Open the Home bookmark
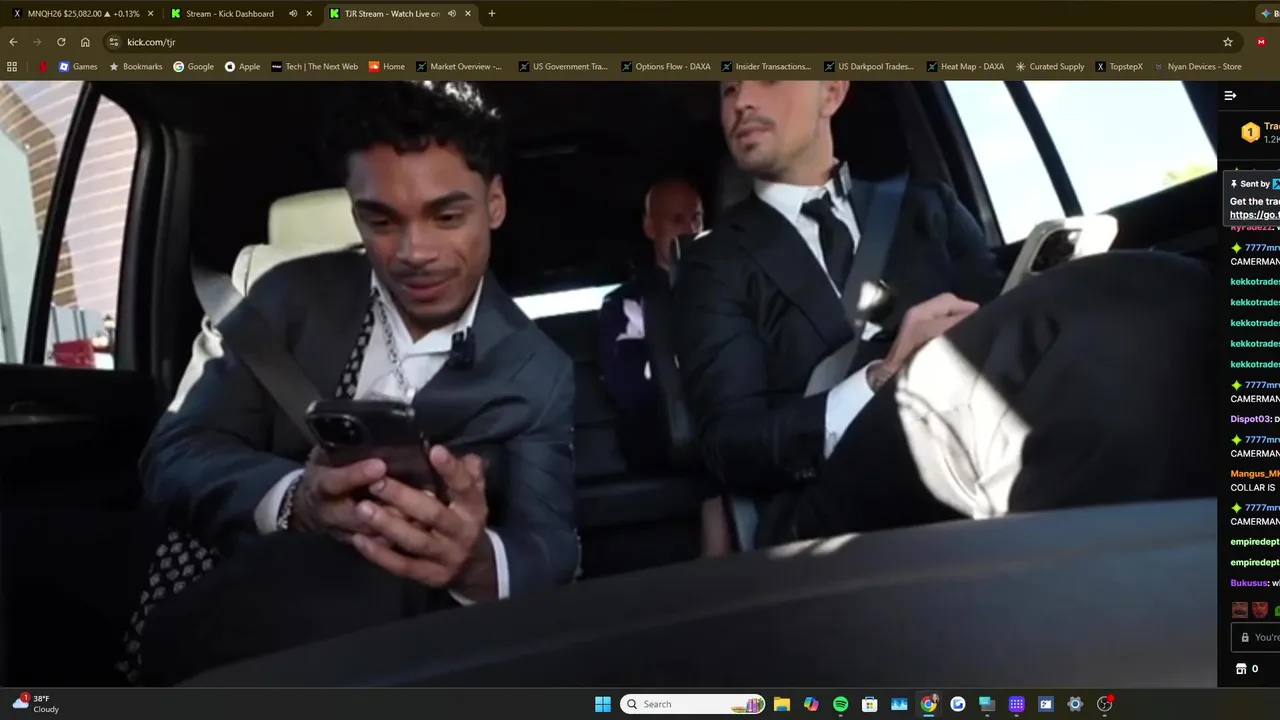 (x=386, y=67)
